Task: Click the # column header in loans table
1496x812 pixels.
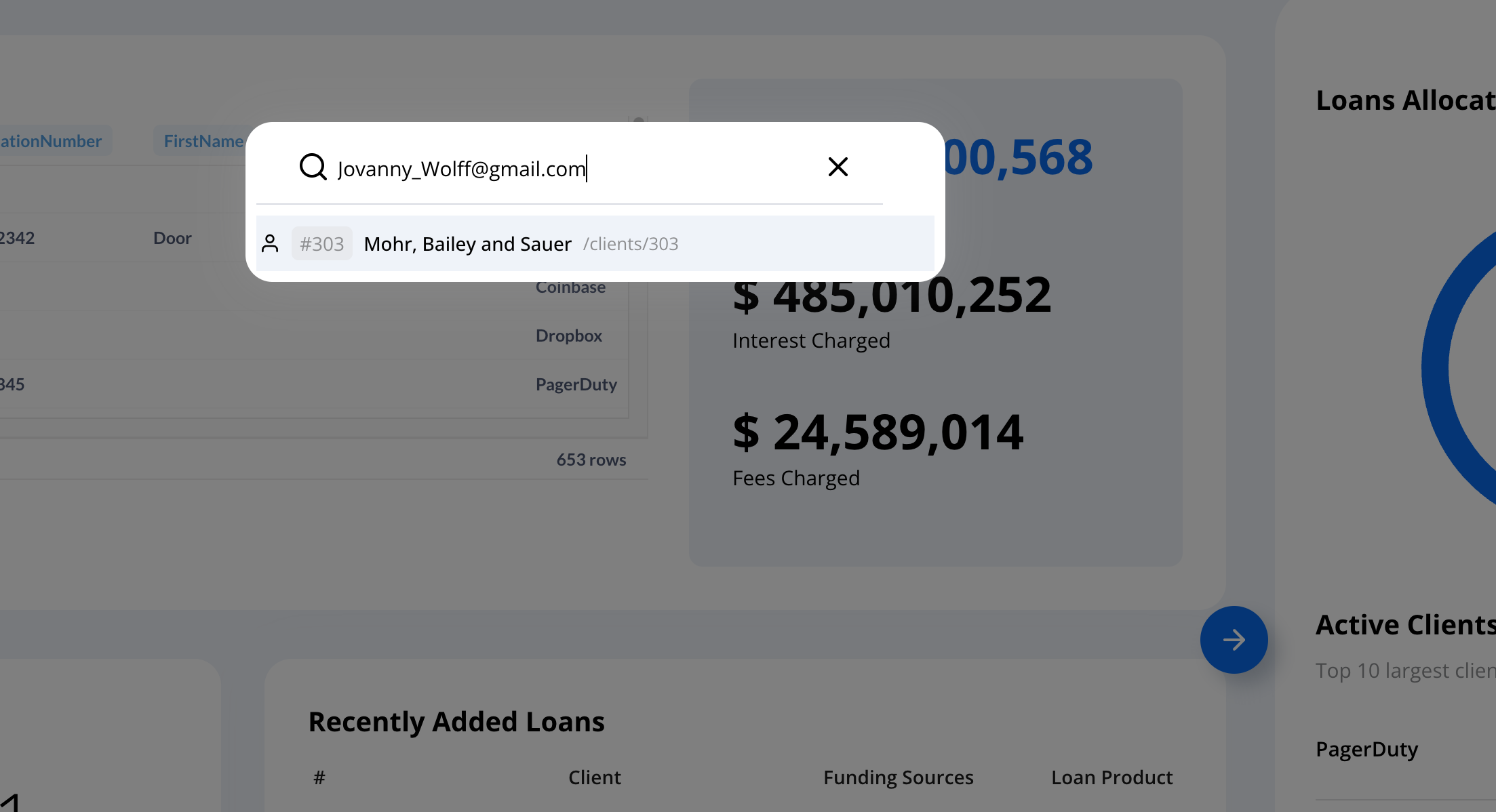Action: pos(319,777)
